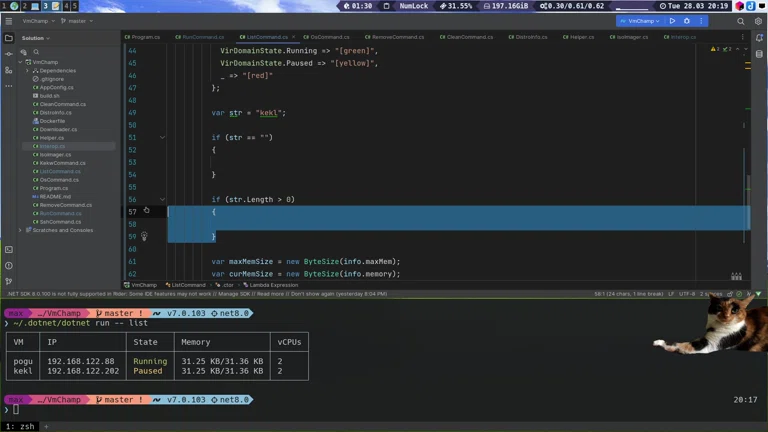Click cursor position 58:1 status item
This screenshot has width=768, height=432.
628,294
